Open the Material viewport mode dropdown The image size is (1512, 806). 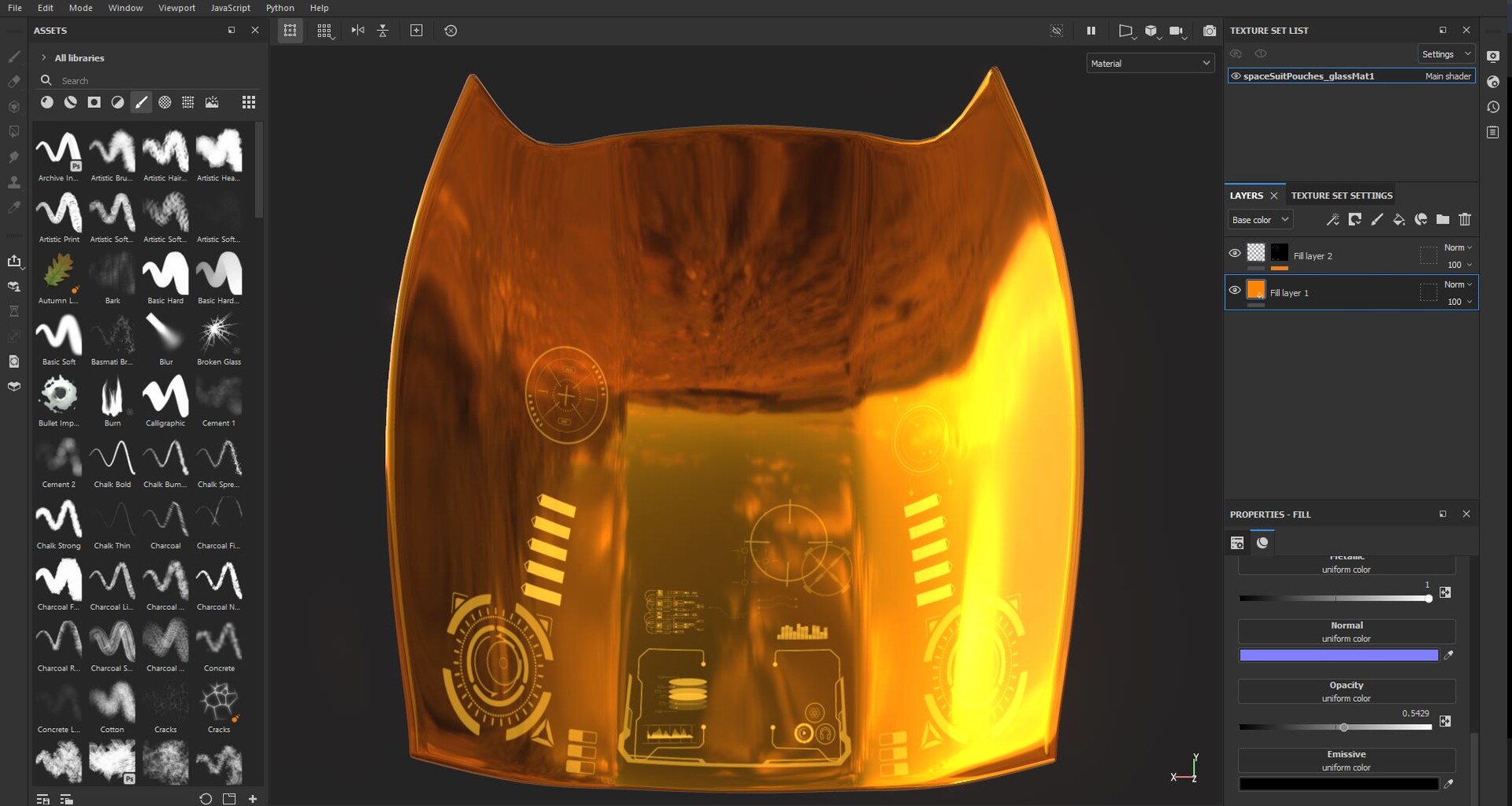pyautogui.click(x=1150, y=63)
